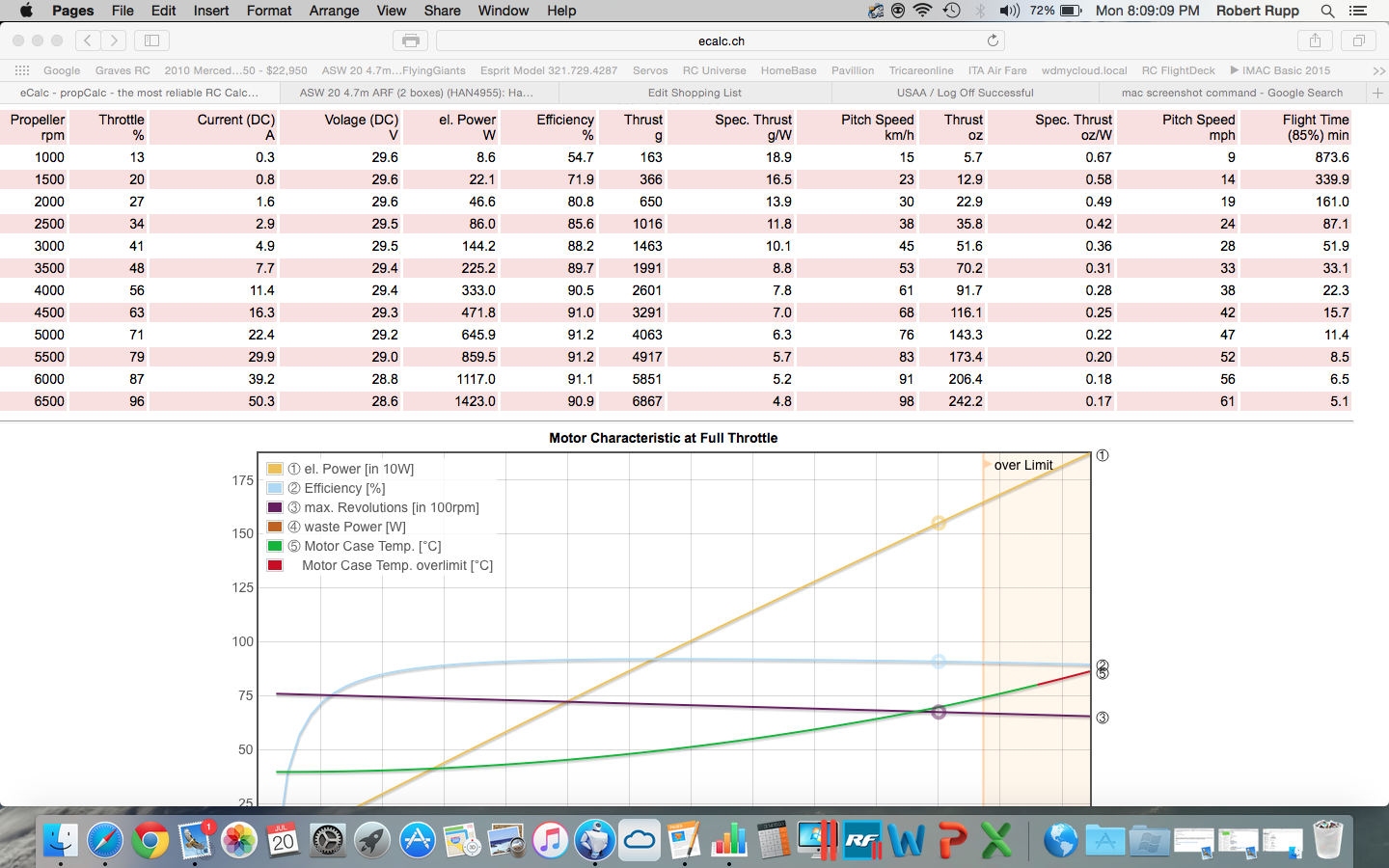Viewport: 1389px width, 868px height.
Task: Switch to the Edit Shopping List tab
Action: click(x=694, y=93)
